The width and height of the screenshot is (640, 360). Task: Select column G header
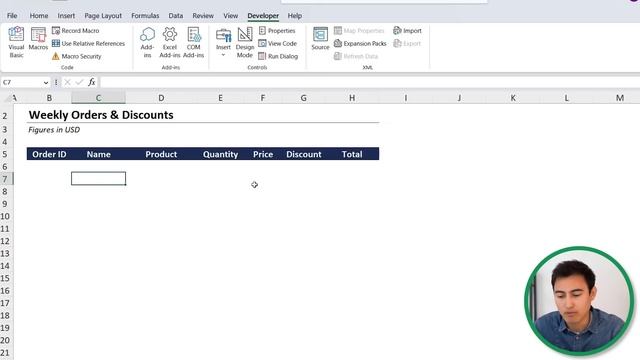click(303, 98)
